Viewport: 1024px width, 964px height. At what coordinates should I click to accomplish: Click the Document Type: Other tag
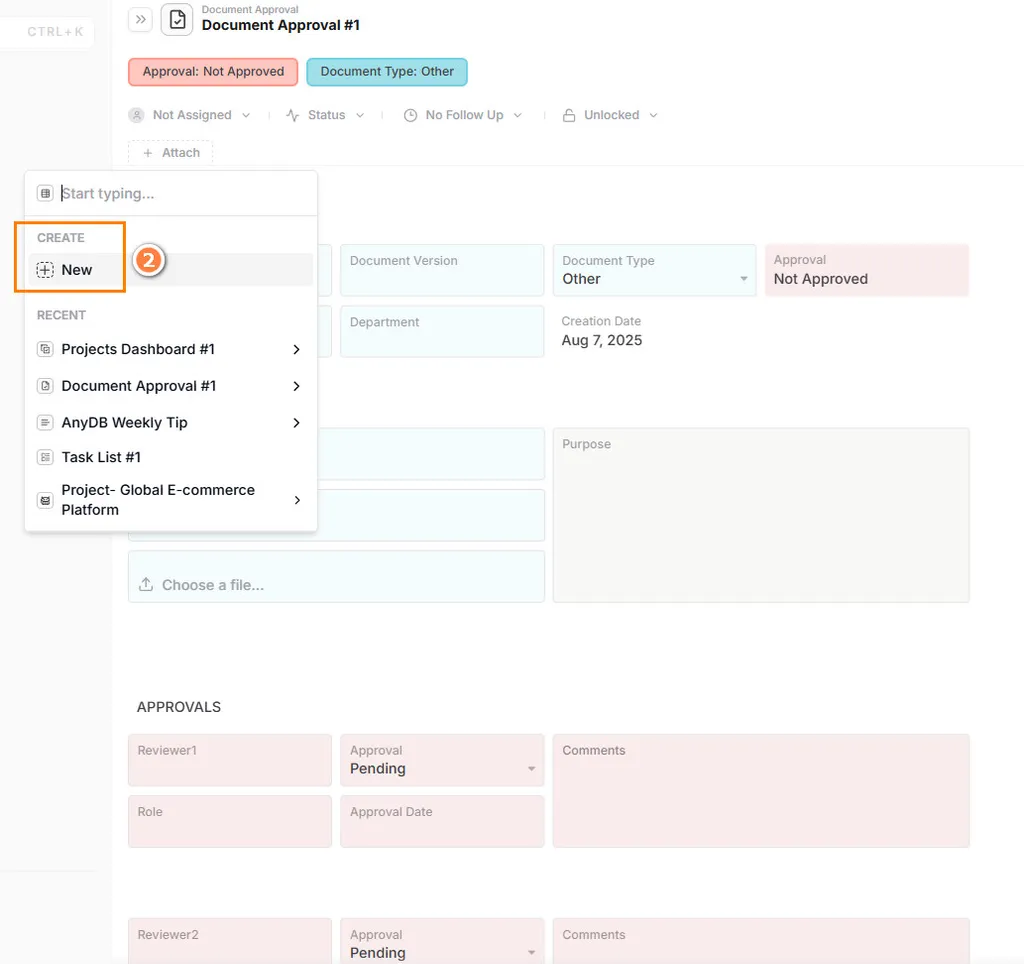[x=387, y=72]
